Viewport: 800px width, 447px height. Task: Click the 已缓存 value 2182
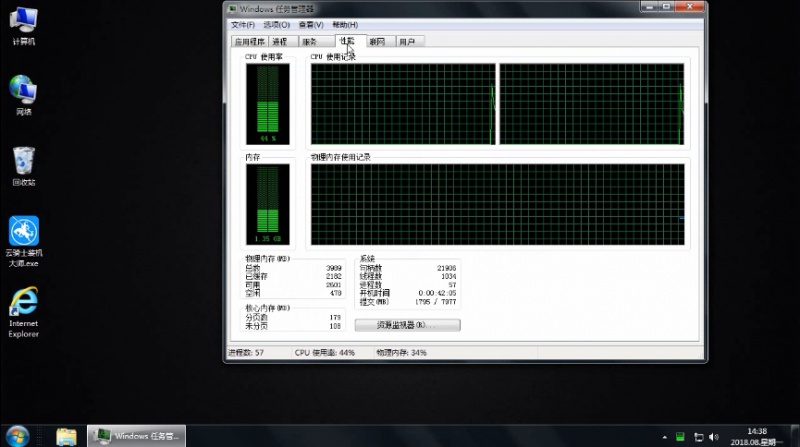[334, 276]
